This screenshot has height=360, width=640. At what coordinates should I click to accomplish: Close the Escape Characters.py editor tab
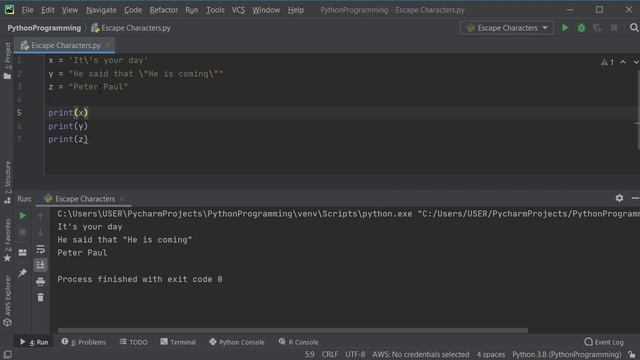point(108,45)
